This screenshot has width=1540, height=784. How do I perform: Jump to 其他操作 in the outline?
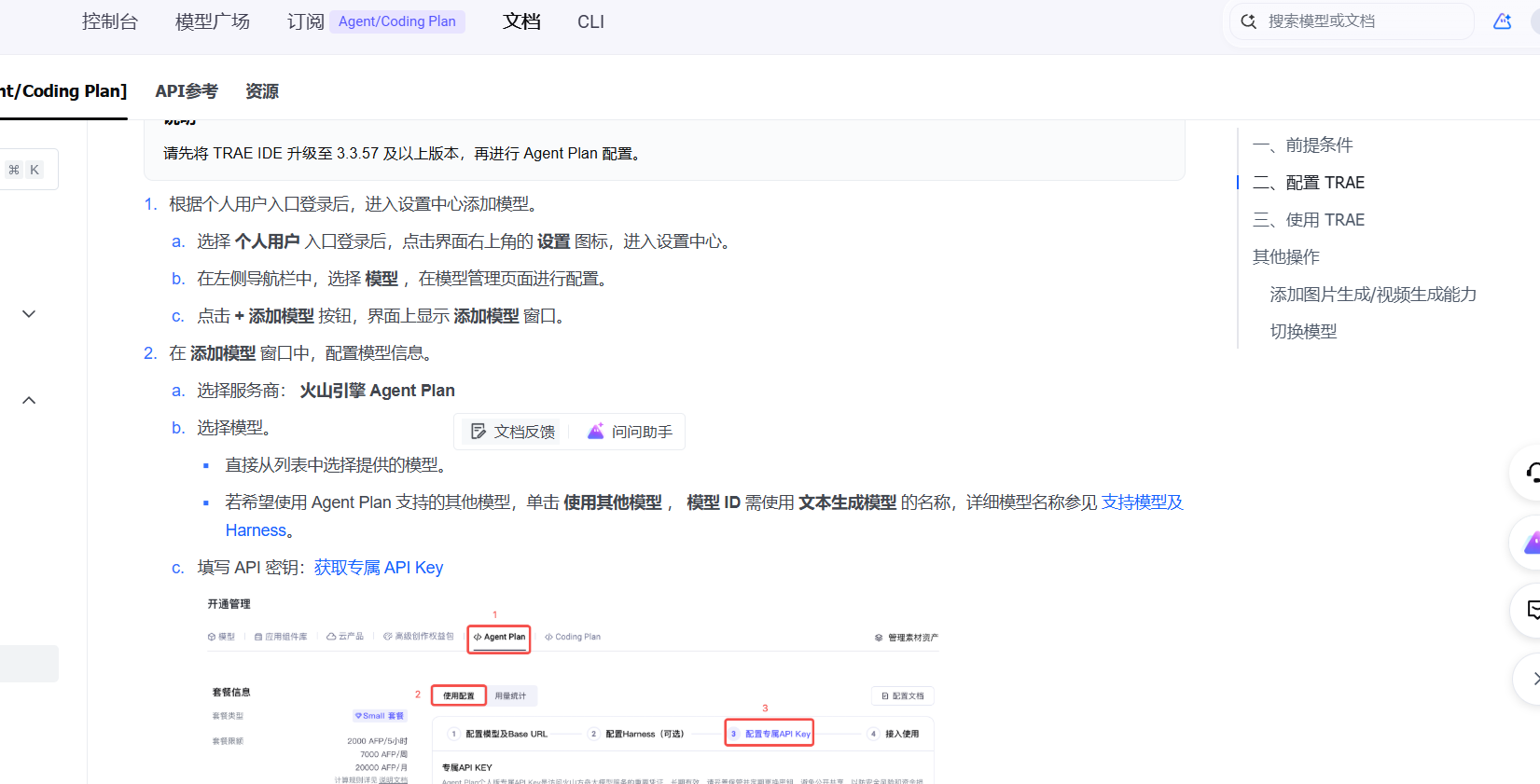pyautogui.click(x=1286, y=257)
